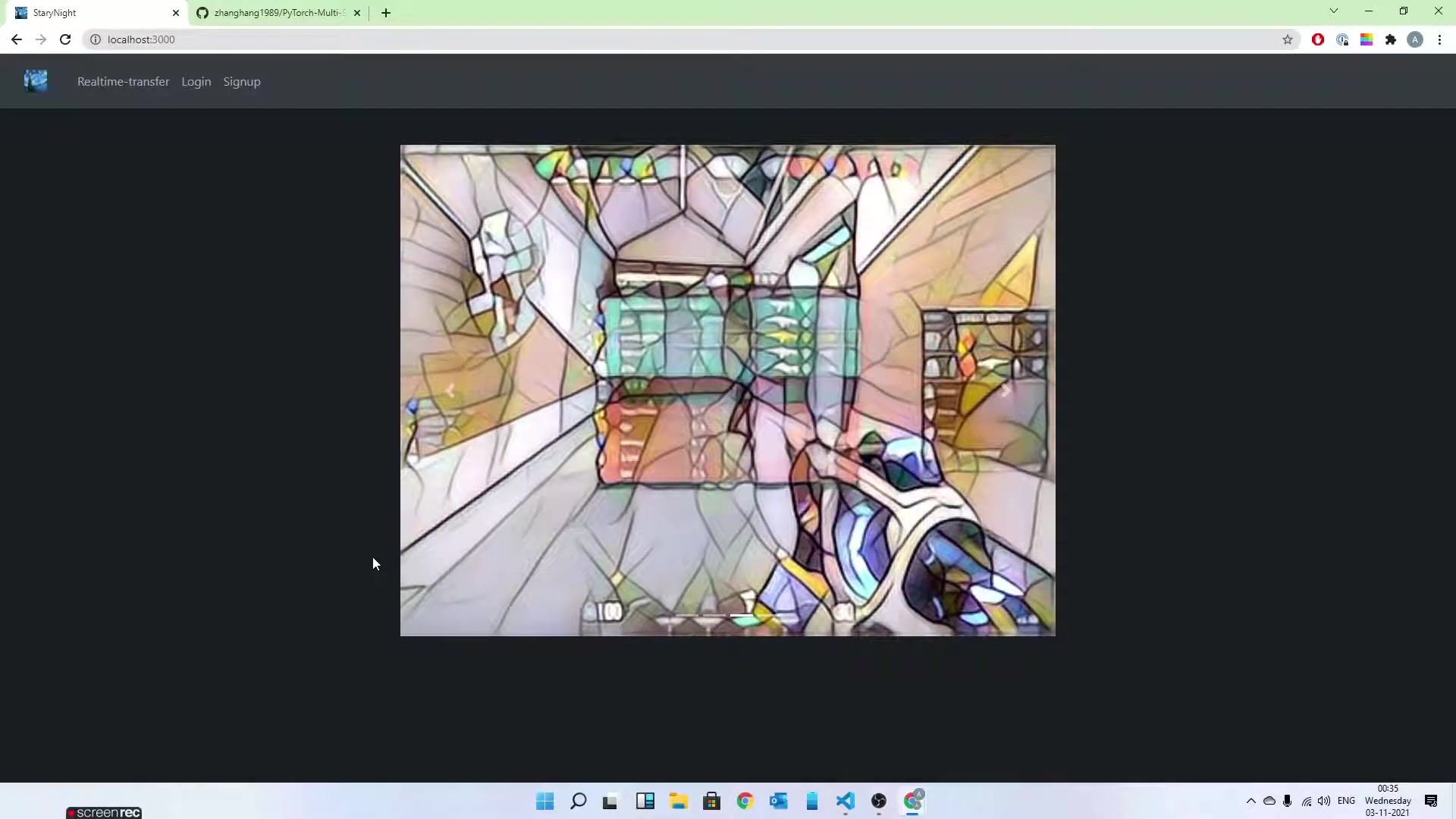Open Task View from the taskbar
Viewport: 1456px width, 819px height.
pos(610,802)
